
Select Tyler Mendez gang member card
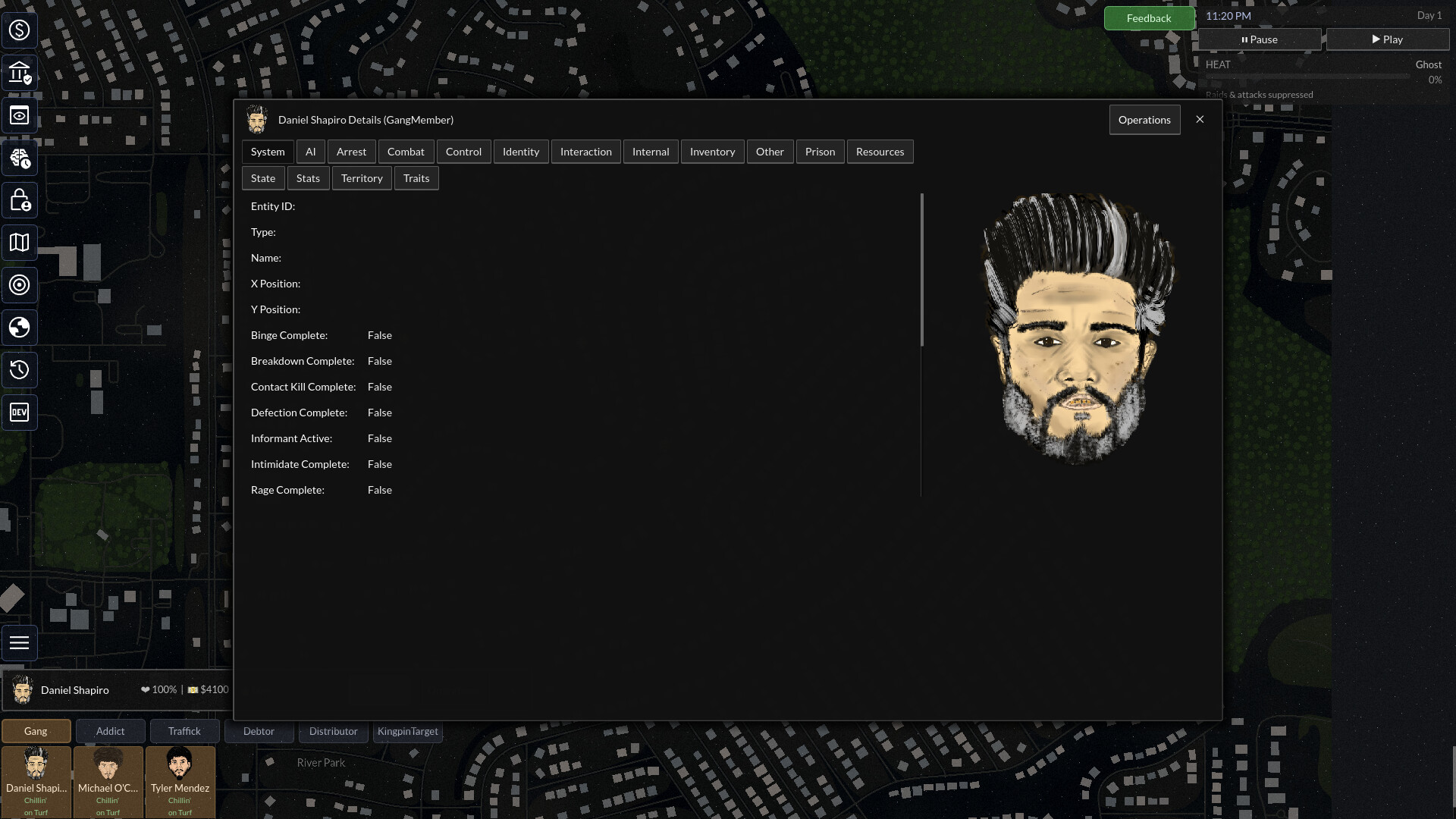click(180, 782)
